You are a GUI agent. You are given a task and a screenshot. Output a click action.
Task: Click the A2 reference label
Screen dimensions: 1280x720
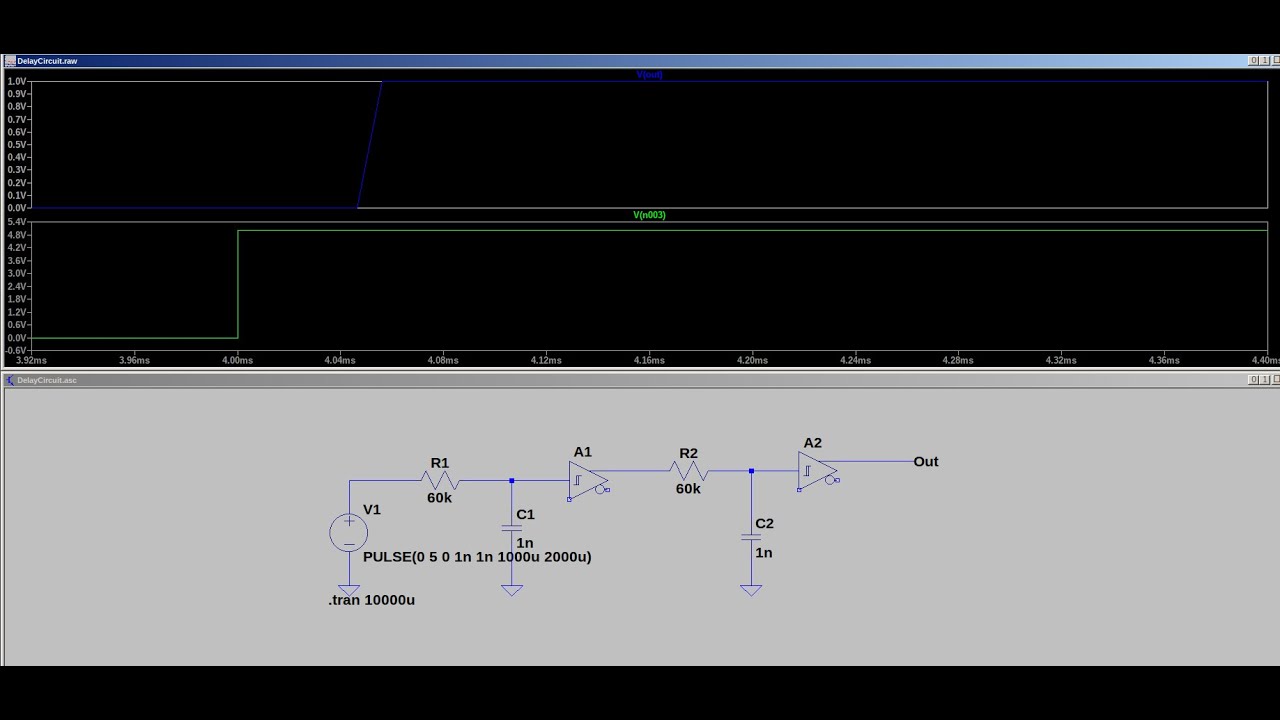[x=812, y=443]
